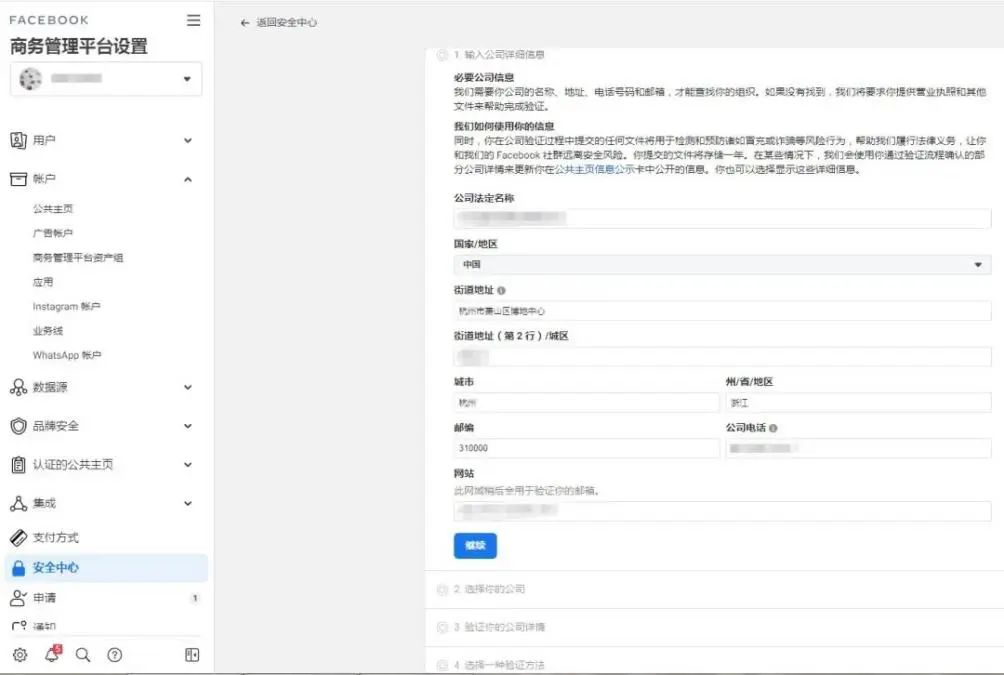1004x675 pixels.
Task: Collapse the 帐户 section chevron
Action: coord(186,180)
